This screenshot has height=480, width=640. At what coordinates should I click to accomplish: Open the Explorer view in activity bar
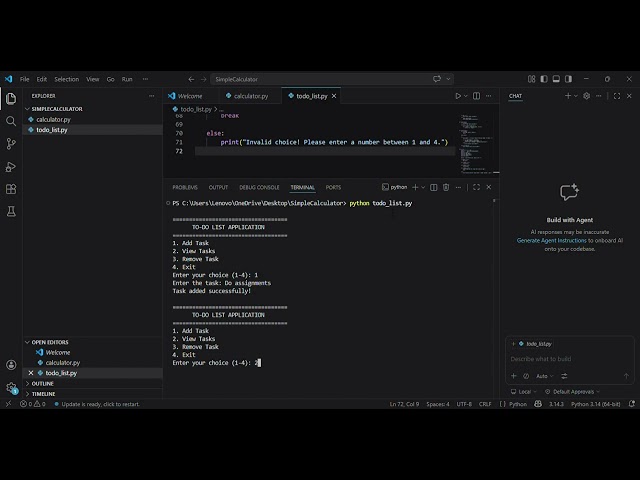(11, 98)
